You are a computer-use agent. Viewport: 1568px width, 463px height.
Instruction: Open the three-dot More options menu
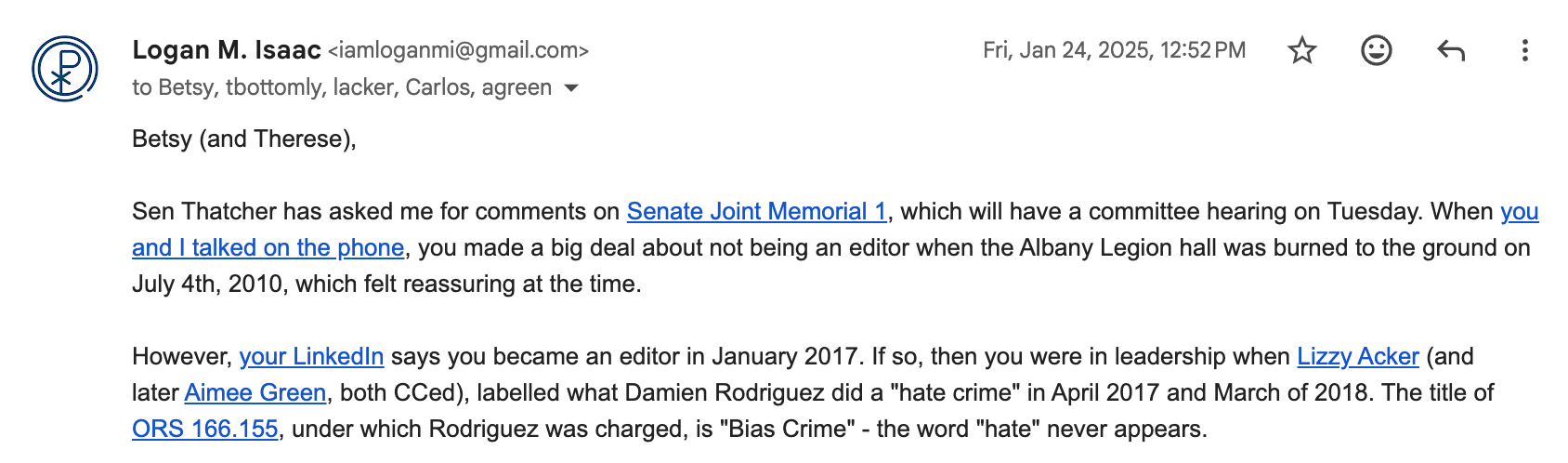click(1524, 50)
